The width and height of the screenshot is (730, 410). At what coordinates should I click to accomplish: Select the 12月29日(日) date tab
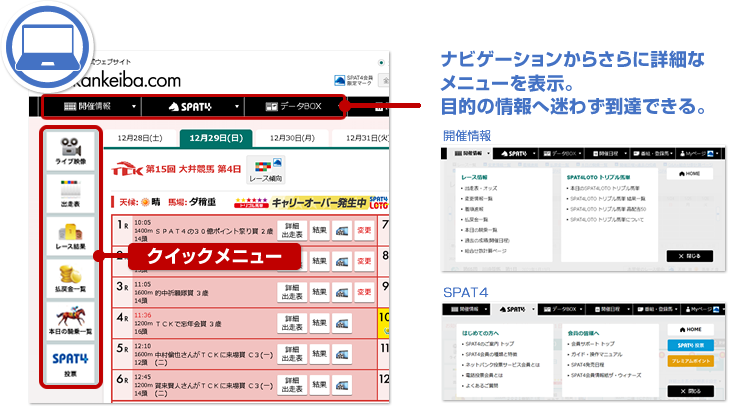216,138
